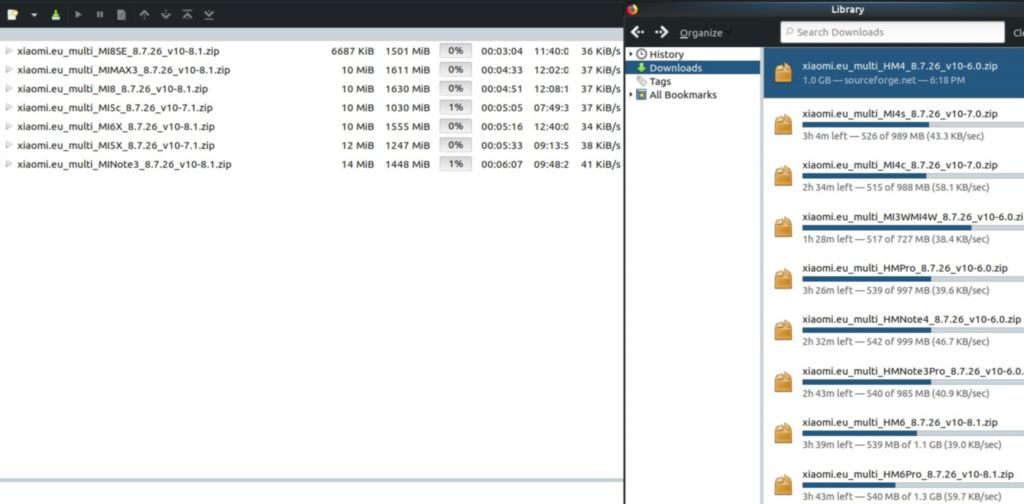Select the MI8SE zip download row
This screenshot has height=504, width=1024.
[312, 50]
